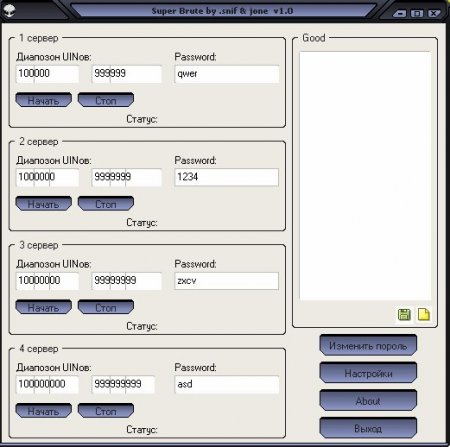Maximize the Super Brute window
The image size is (450, 447).
(417, 13)
